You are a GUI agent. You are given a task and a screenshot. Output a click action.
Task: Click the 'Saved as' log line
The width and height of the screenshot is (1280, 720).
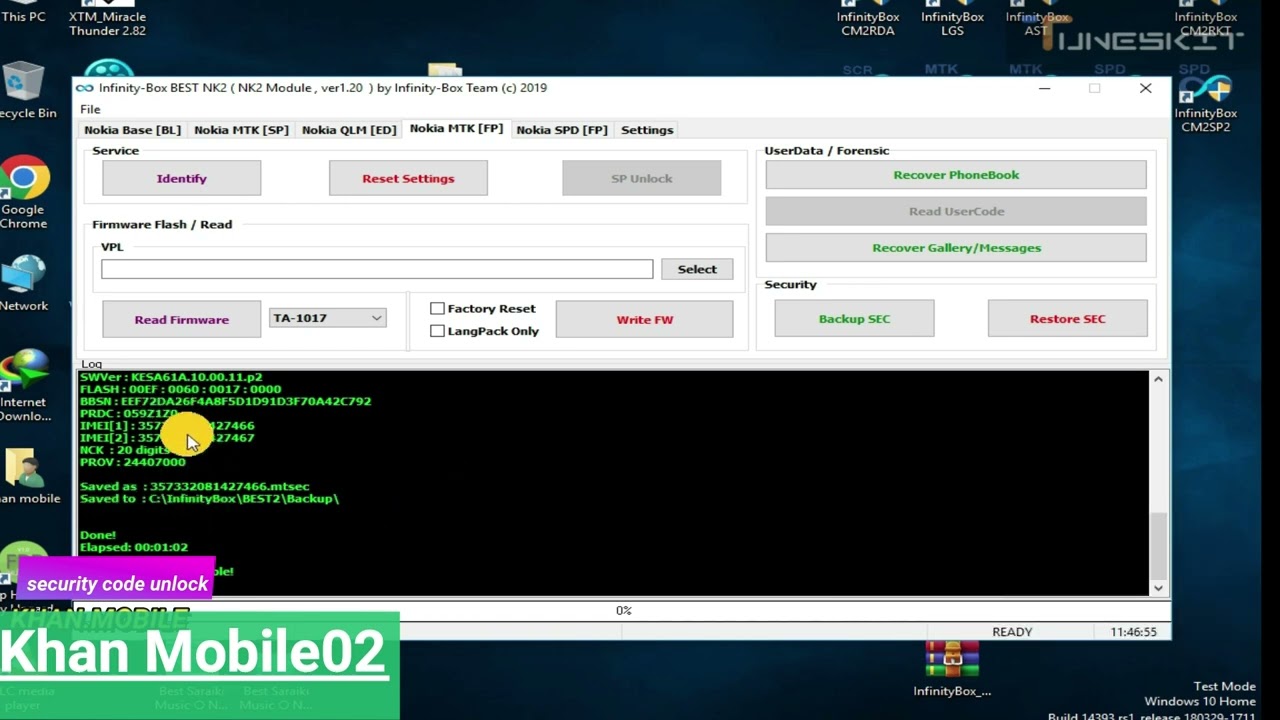click(x=194, y=486)
